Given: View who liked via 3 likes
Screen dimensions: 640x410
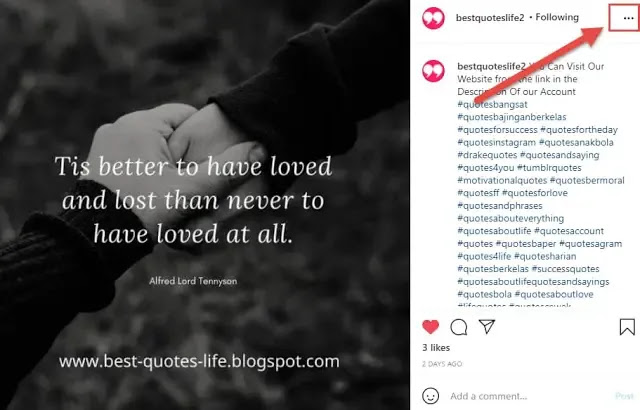Looking at the screenshot, I should (436, 348).
